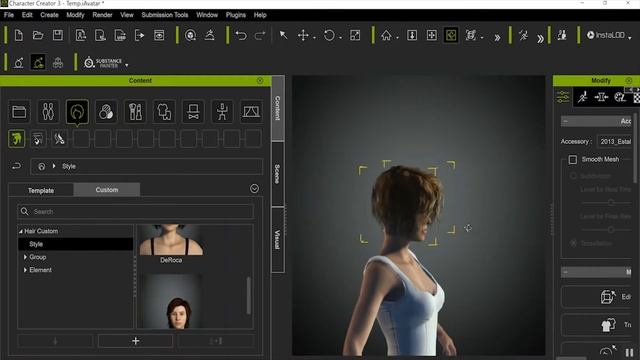Enable the Smooth Mesh checkbox
This screenshot has height=360, width=640.
[573, 159]
